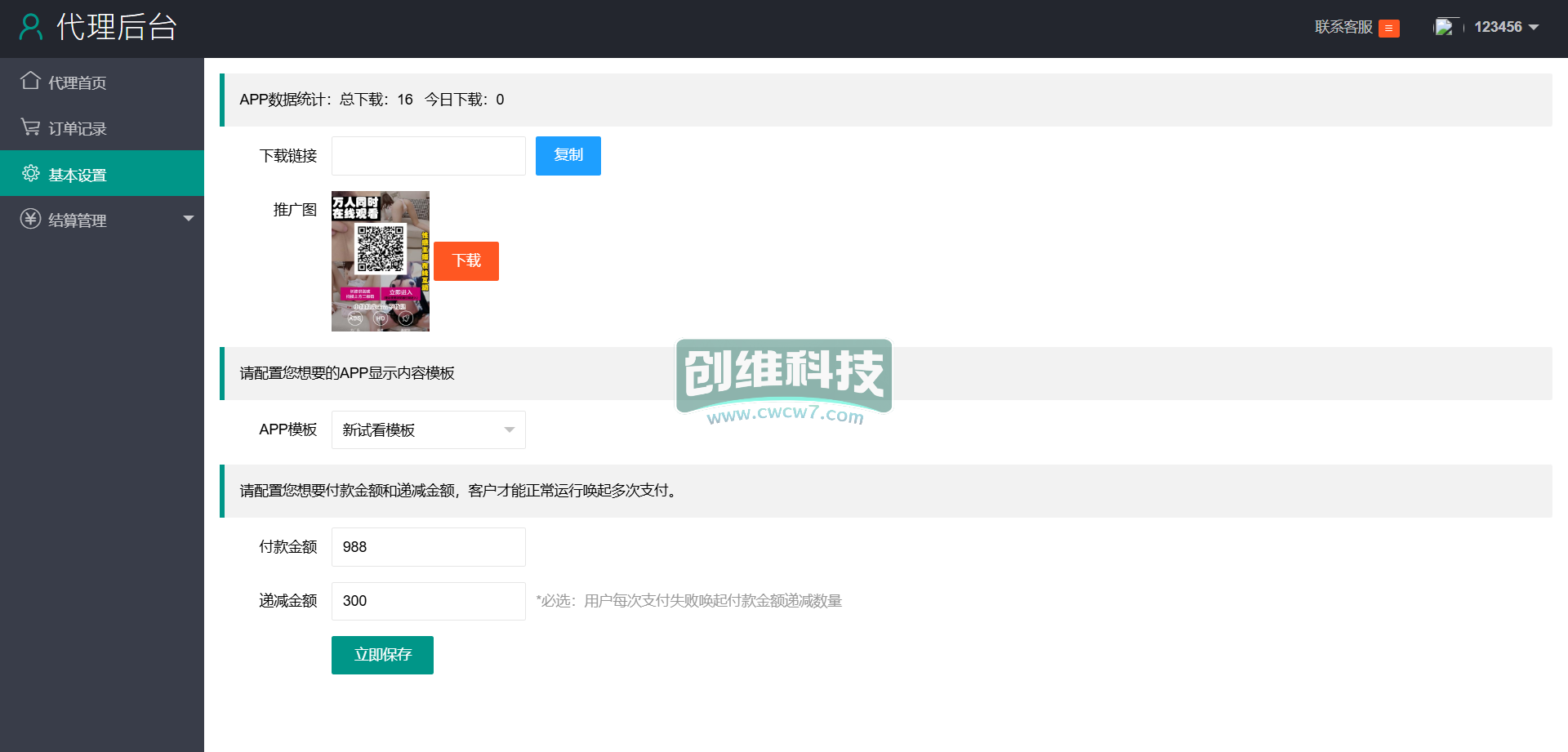Click the green 立即保存 button
Screen dimensions: 1568x752
tap(382, 655)
